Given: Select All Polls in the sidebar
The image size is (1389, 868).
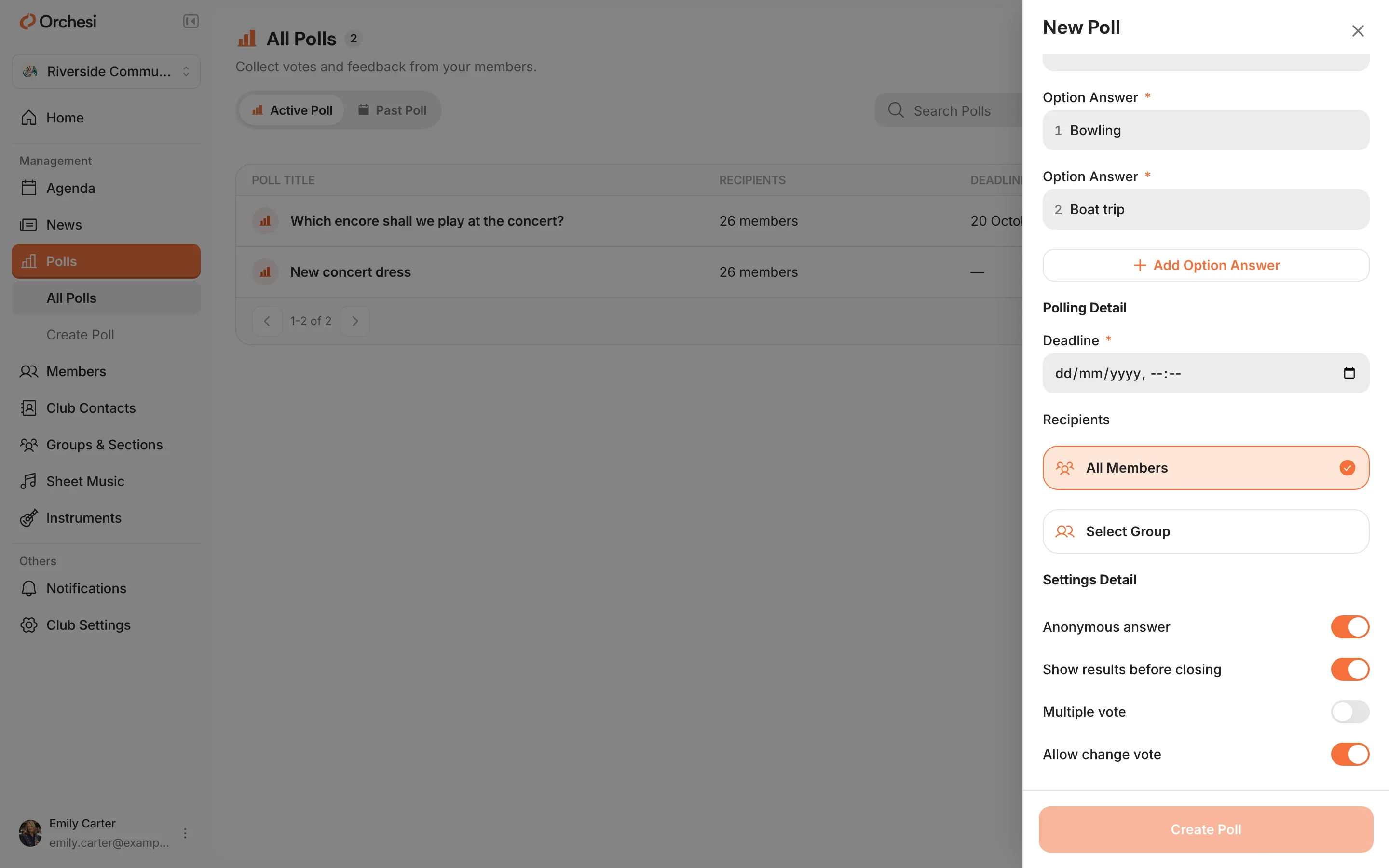Looking at the screenshot, I should pos(106,298).
